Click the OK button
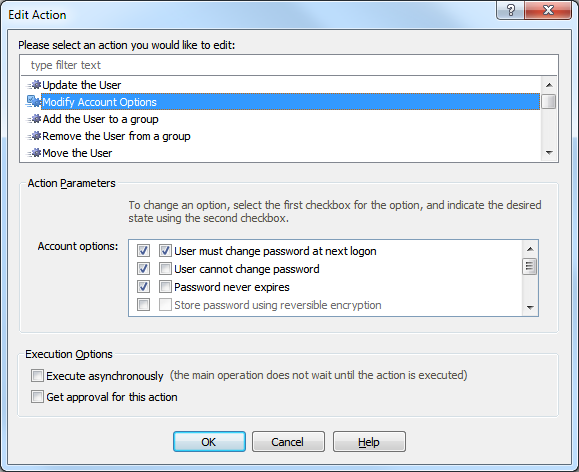 209,442
